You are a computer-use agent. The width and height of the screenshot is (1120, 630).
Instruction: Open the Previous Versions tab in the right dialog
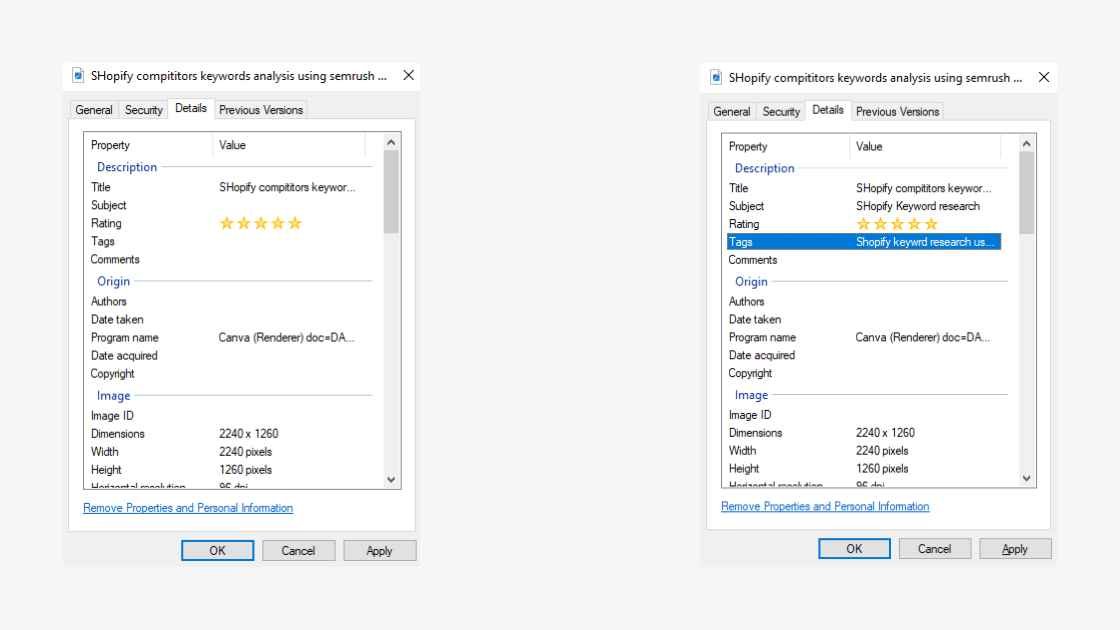pyautogui.click(x=897, y=111)
